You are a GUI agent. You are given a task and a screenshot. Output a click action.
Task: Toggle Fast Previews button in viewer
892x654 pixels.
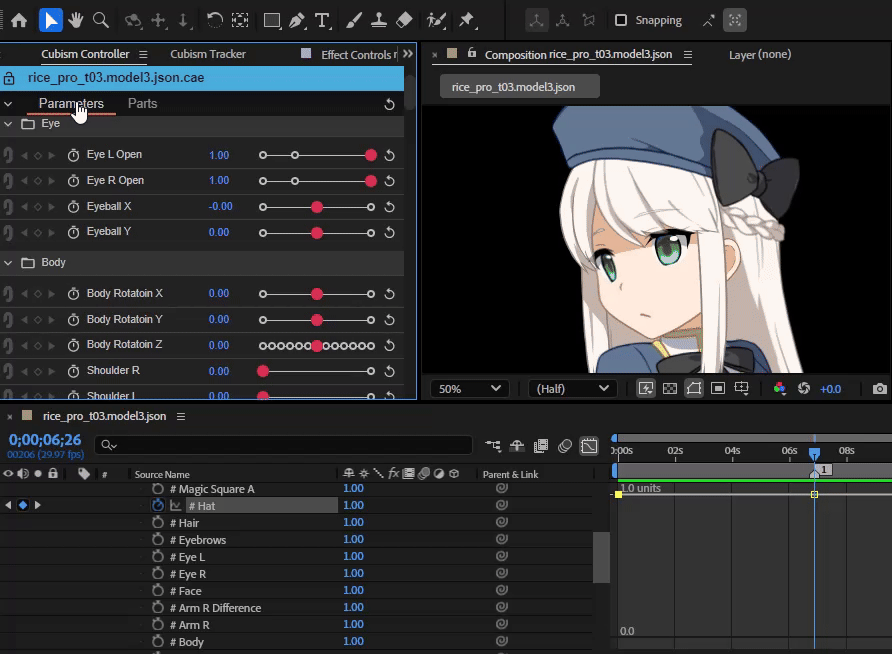click(646, 388)
